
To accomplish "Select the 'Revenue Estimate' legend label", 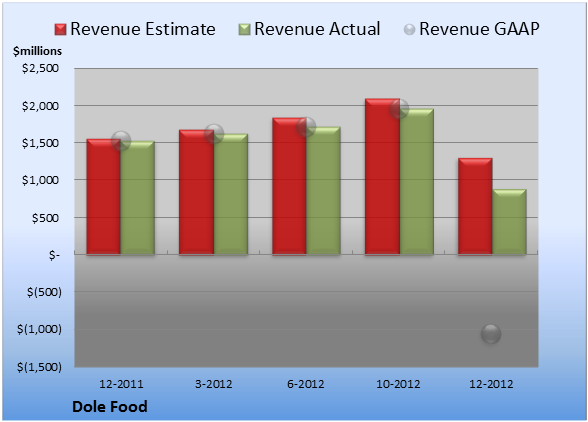I will (143, 29).
